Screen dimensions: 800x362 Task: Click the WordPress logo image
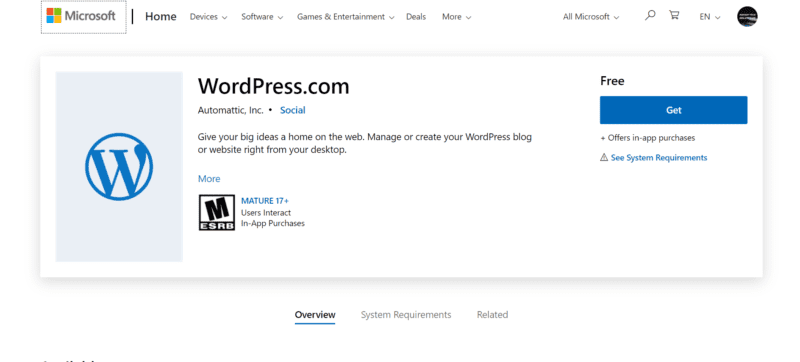[x=119, y=167]
